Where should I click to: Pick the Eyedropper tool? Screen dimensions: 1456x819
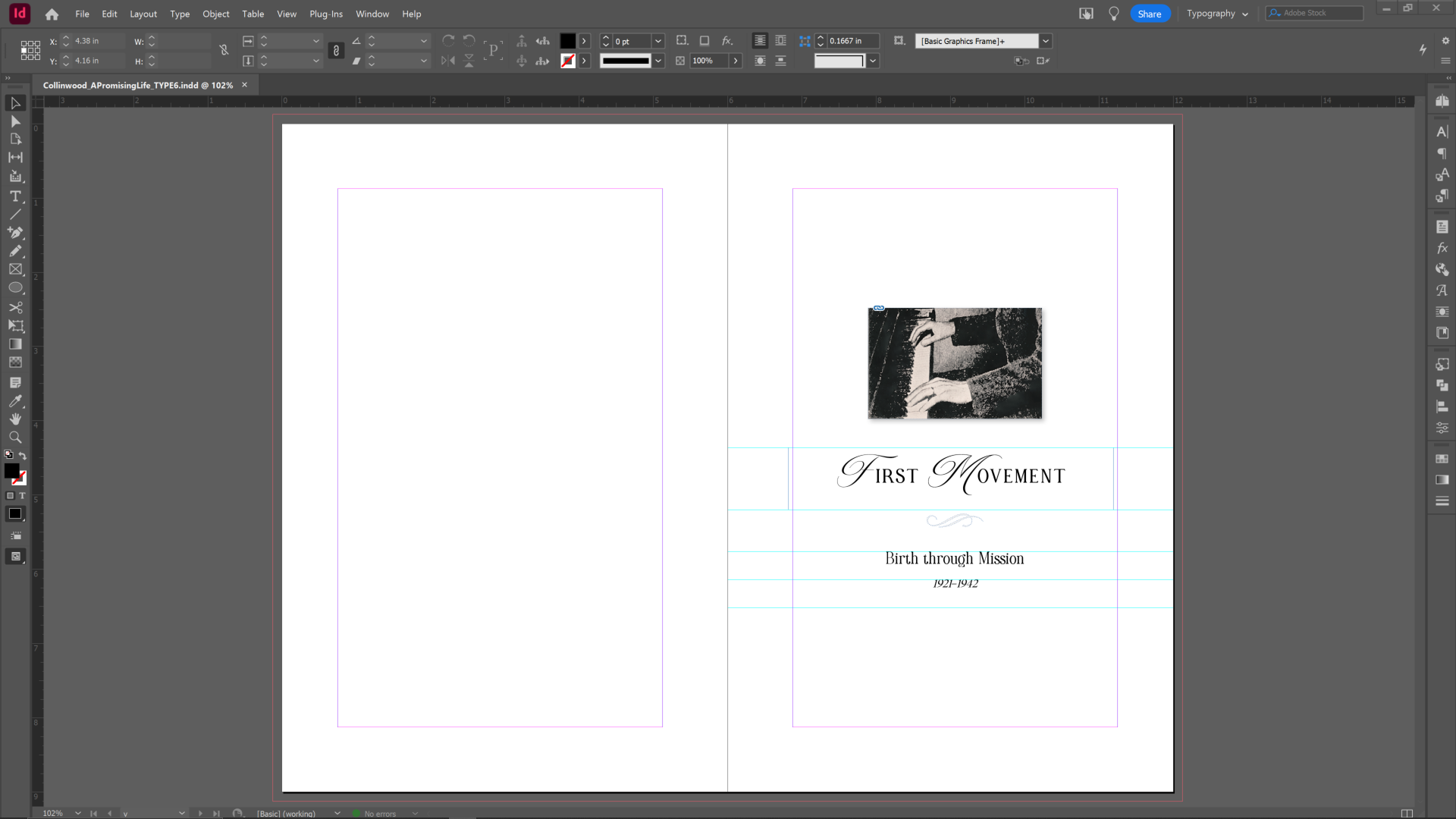pos(15,401)
